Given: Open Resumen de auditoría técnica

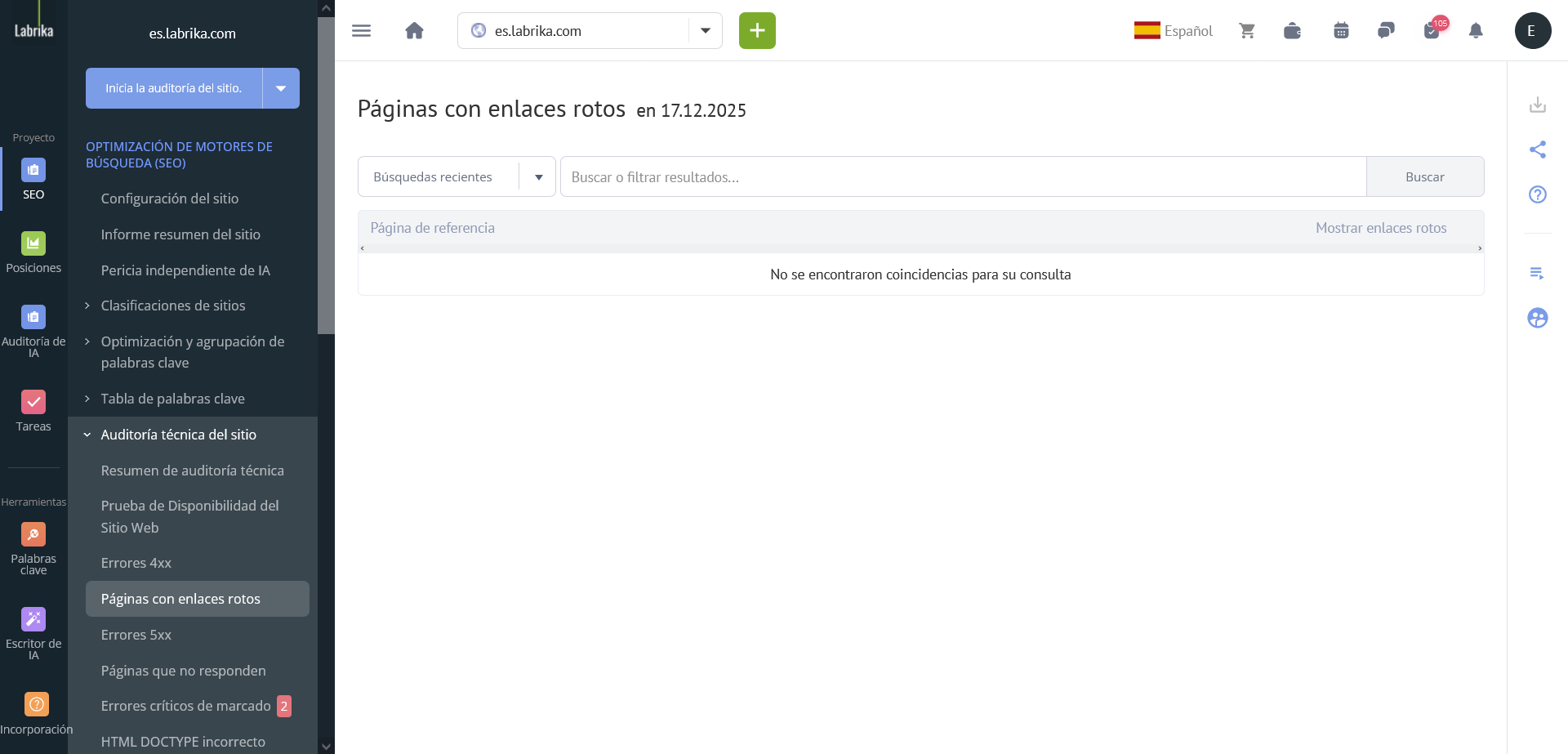Looking at the screenshot, I should [x=193, y=471].
